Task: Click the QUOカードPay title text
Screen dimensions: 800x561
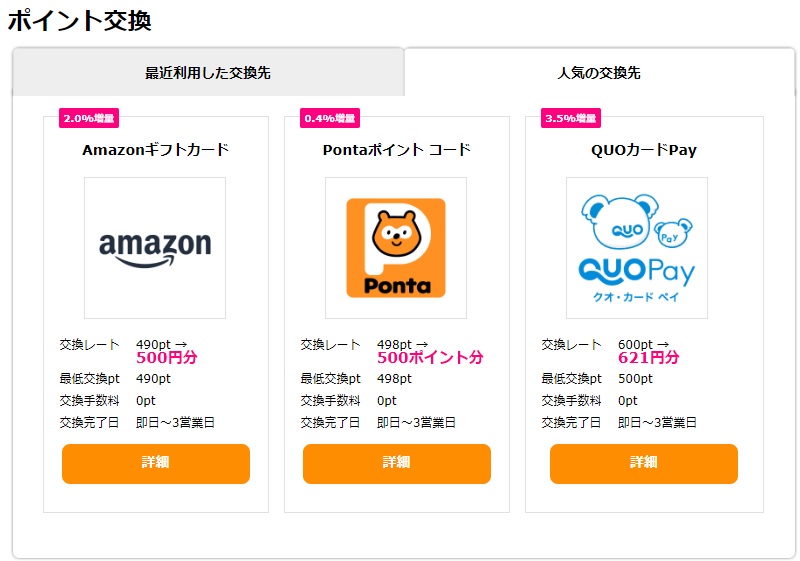Action: pos(644,150)
